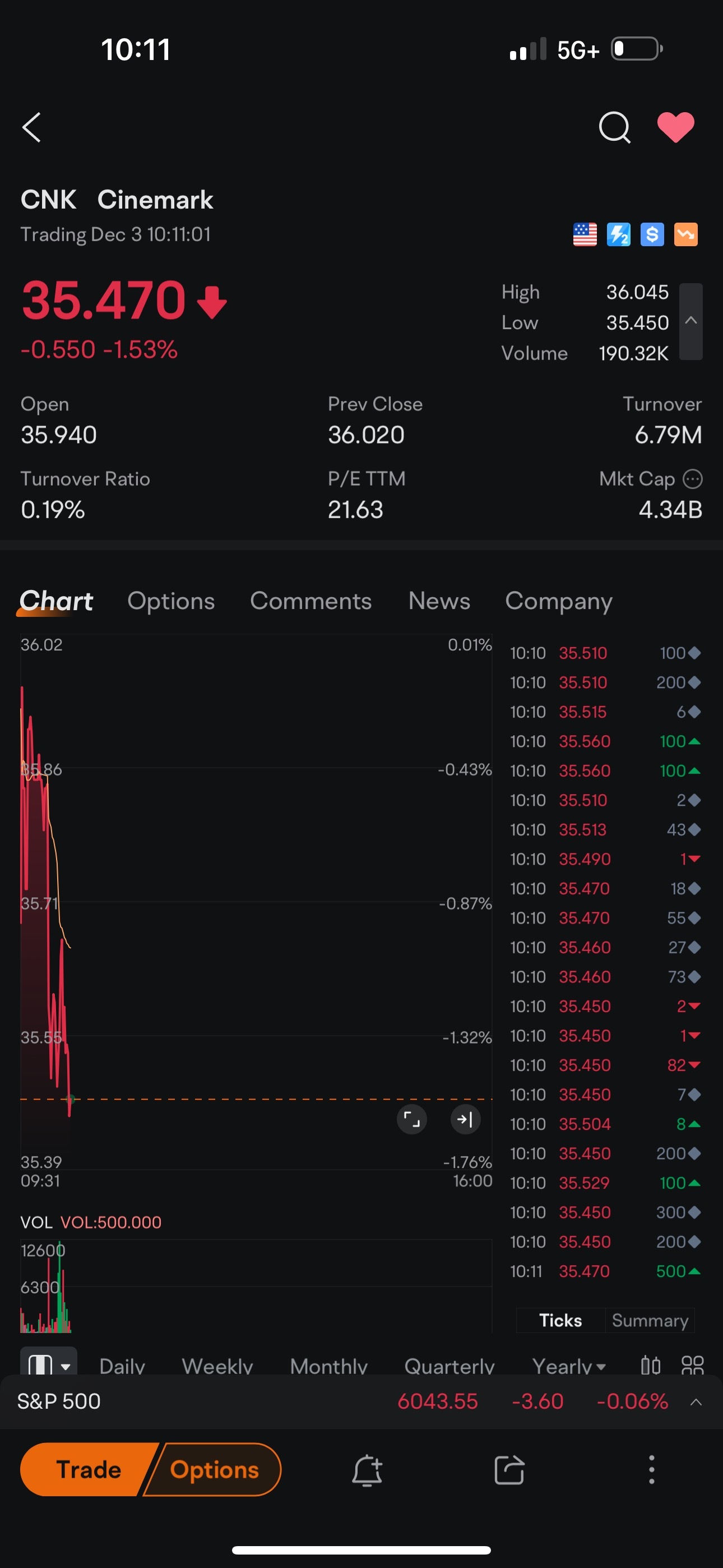Open the Comments tab

point(311,601)
